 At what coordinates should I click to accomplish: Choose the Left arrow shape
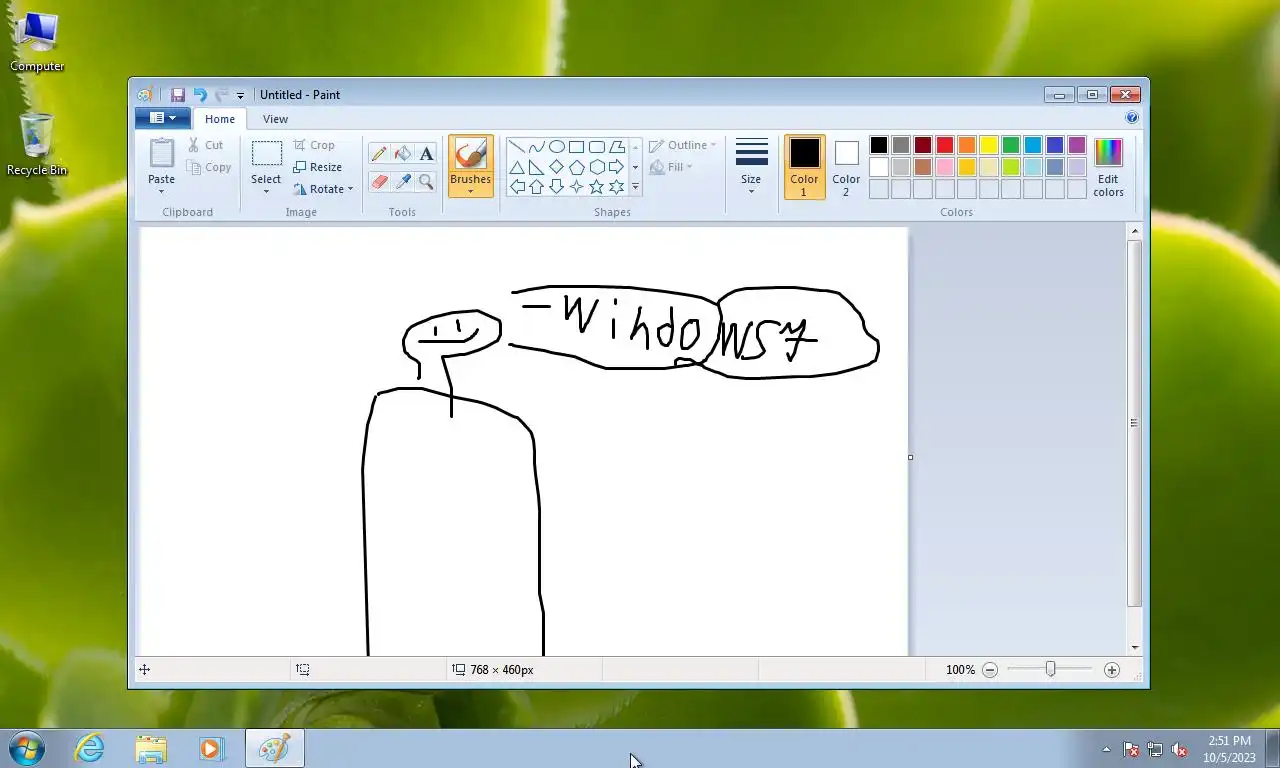pos(517,187)
